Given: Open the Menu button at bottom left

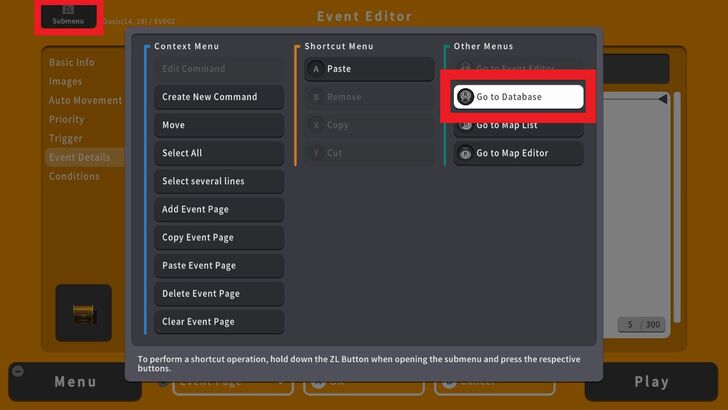Looking at the screenshot, I should 76,382.
